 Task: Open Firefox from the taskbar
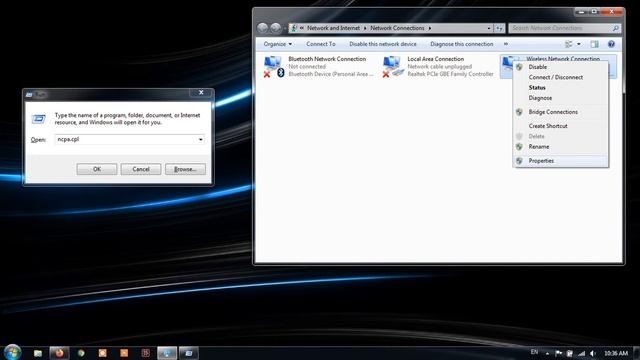point(59,353)
